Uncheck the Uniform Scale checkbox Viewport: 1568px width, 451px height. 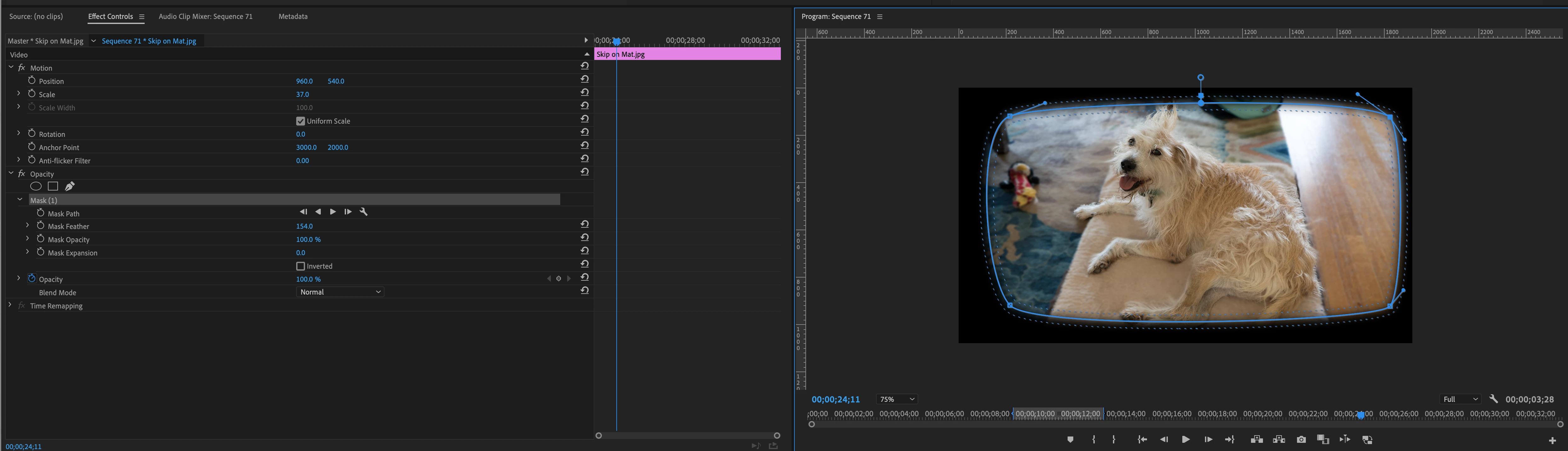300,121
